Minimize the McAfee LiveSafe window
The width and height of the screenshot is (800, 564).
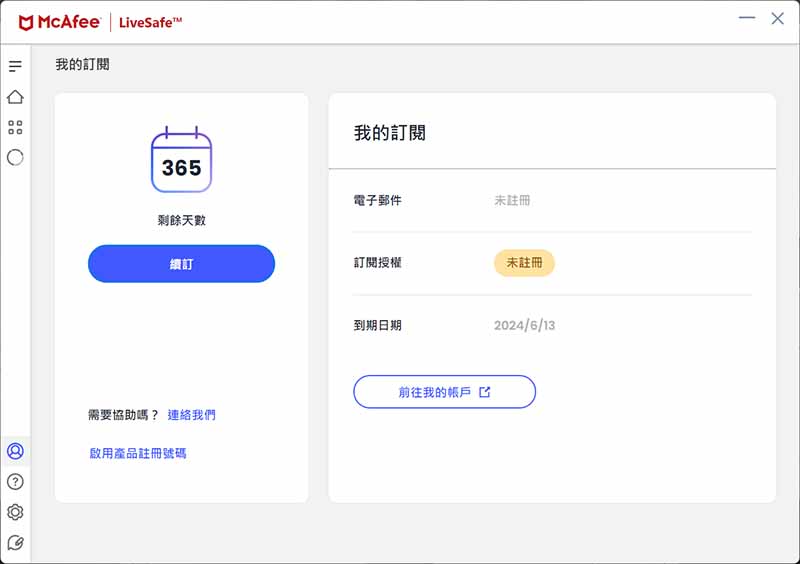point(747,18)
